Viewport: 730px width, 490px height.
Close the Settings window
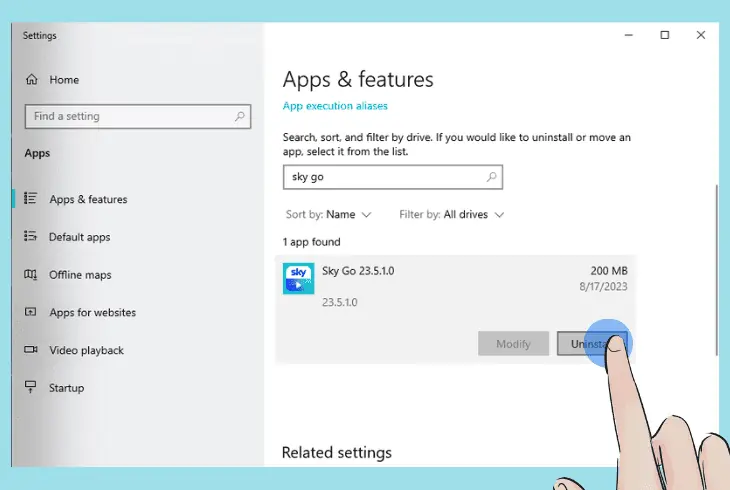tap(701, 35)
